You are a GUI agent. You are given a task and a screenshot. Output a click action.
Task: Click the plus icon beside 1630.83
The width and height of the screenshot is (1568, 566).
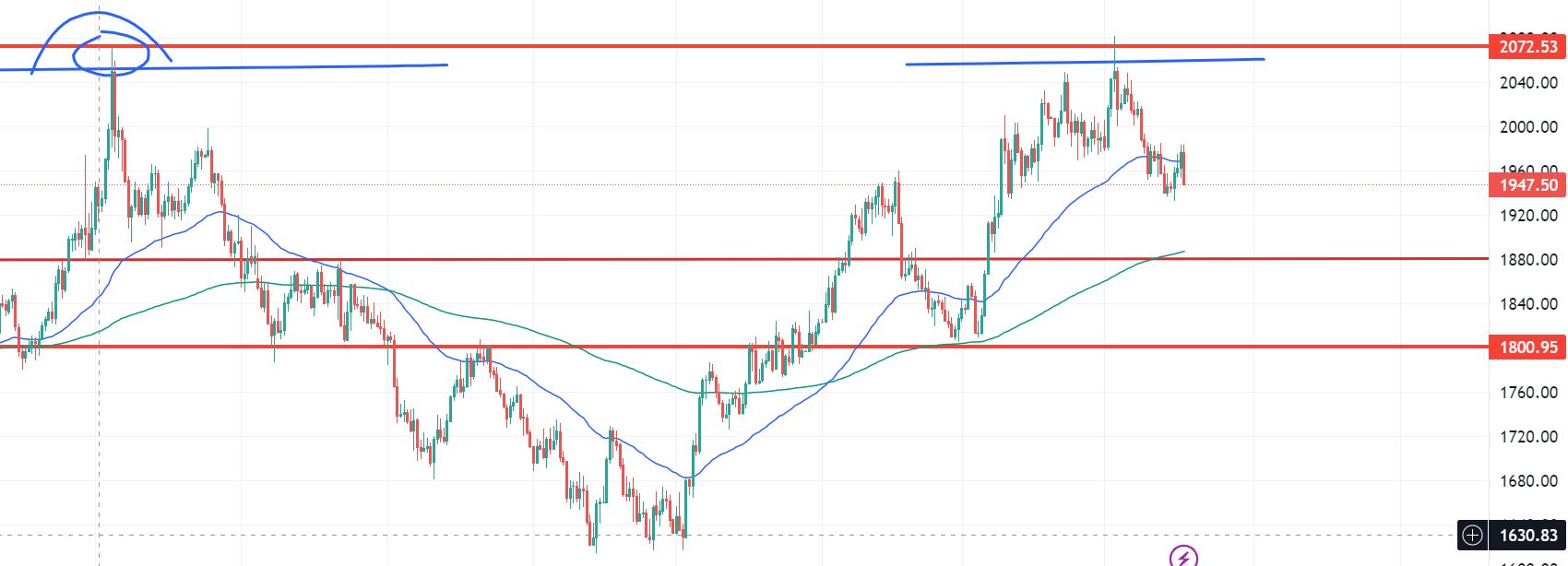pyautogui.click(x=1473, y=535)
